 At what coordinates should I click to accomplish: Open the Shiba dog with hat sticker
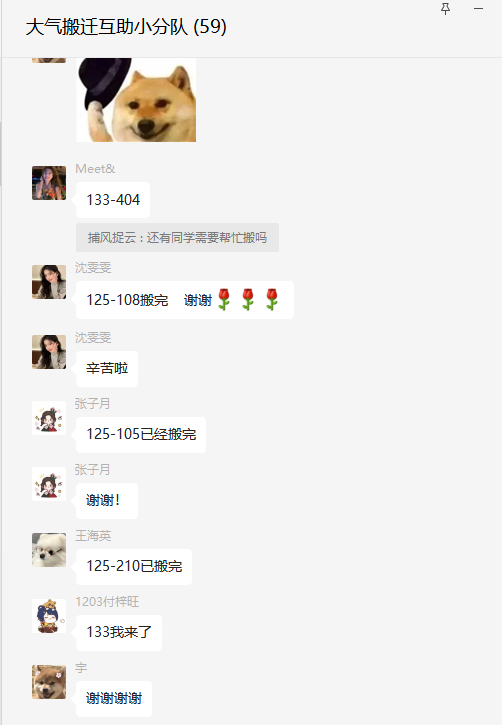(136, 100)
